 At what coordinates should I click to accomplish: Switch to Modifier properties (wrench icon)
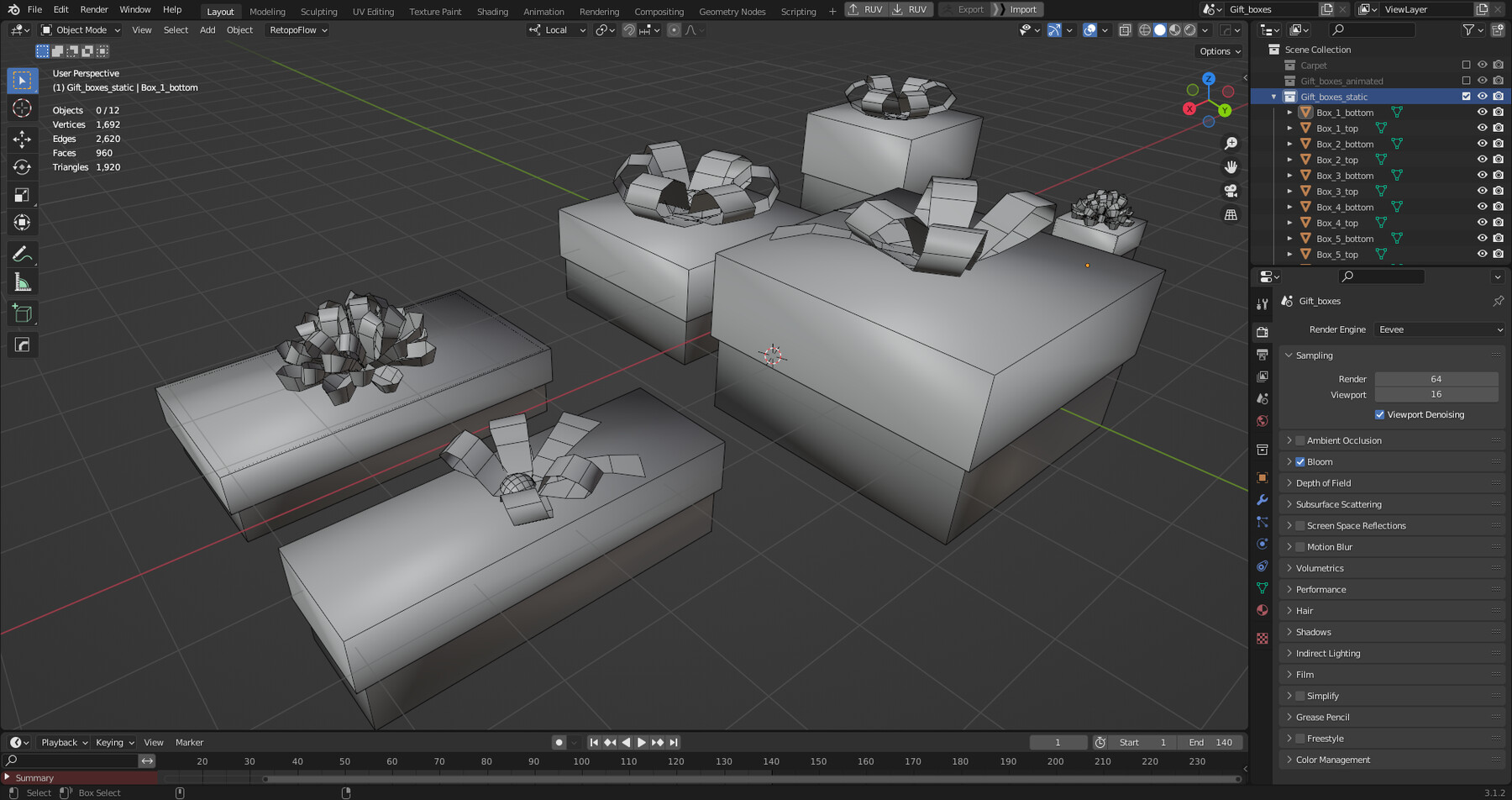[x=1263, y=501]
